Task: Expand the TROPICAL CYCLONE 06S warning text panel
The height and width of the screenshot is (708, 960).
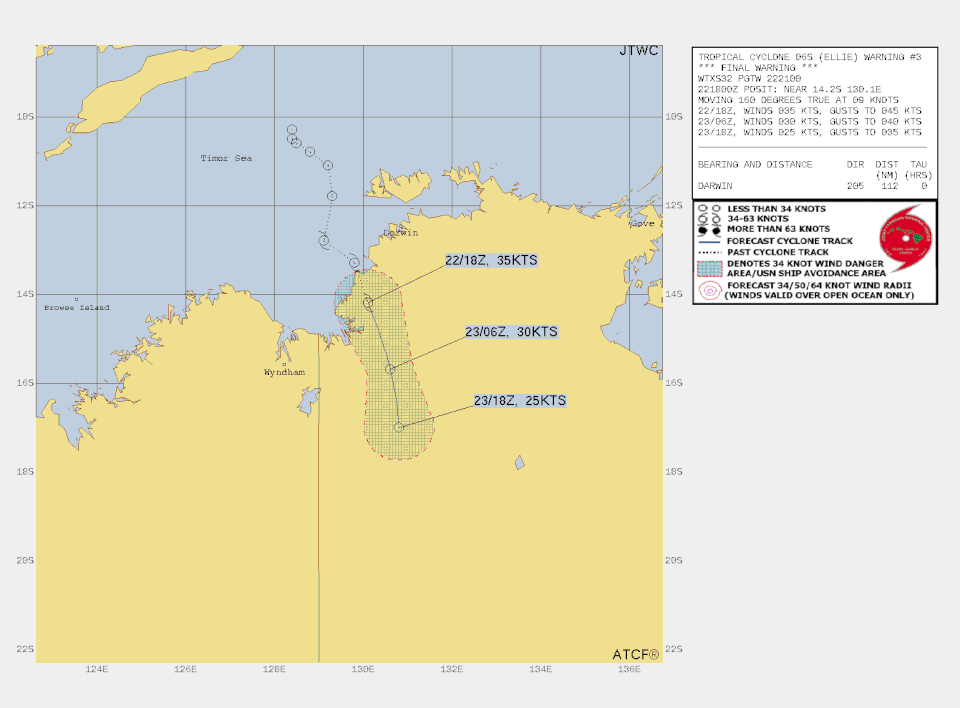Action: coord(810,57)
